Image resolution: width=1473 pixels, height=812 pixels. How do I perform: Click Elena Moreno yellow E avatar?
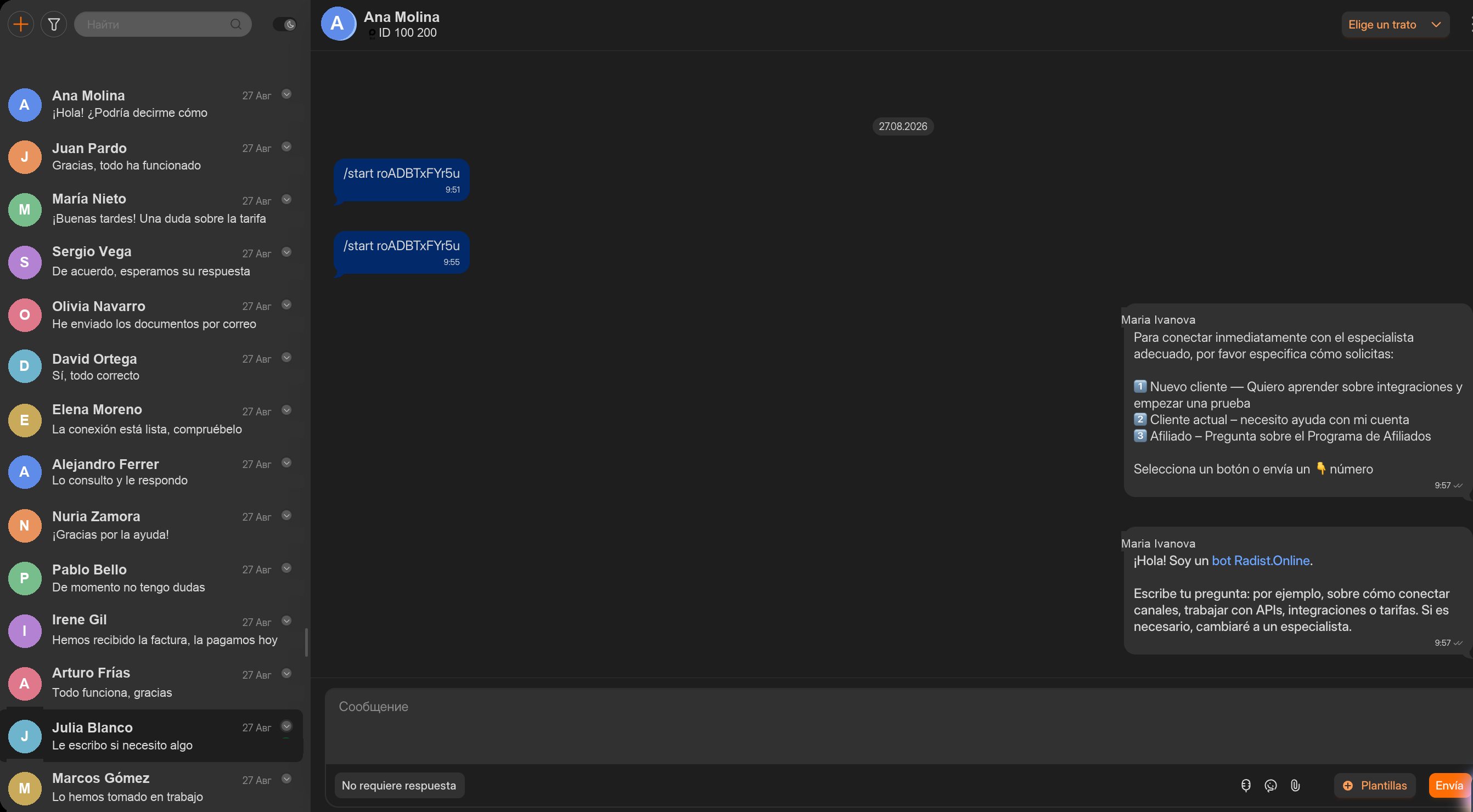click(x=25, y=420)
